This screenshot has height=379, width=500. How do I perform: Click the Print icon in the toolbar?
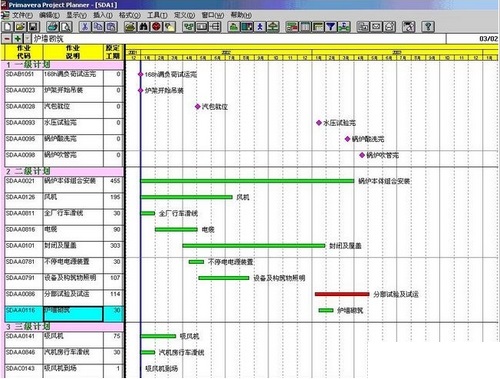tap(53, 27)
